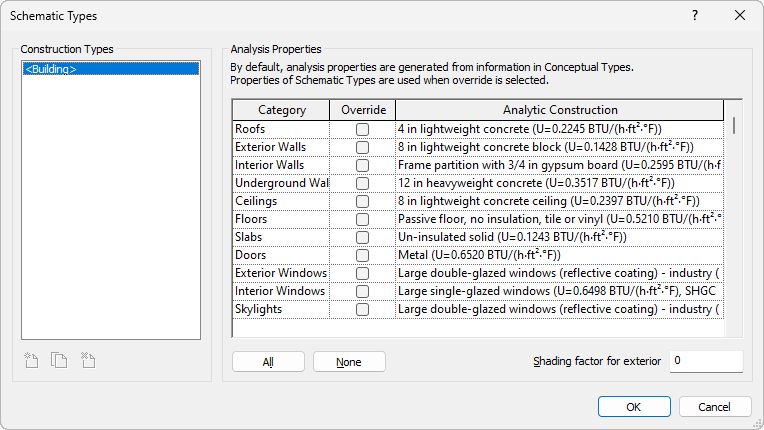Viewport: 764px width, 430px height.
Task: Tick the Skylights override checkbox
Action: coord(362,309)
